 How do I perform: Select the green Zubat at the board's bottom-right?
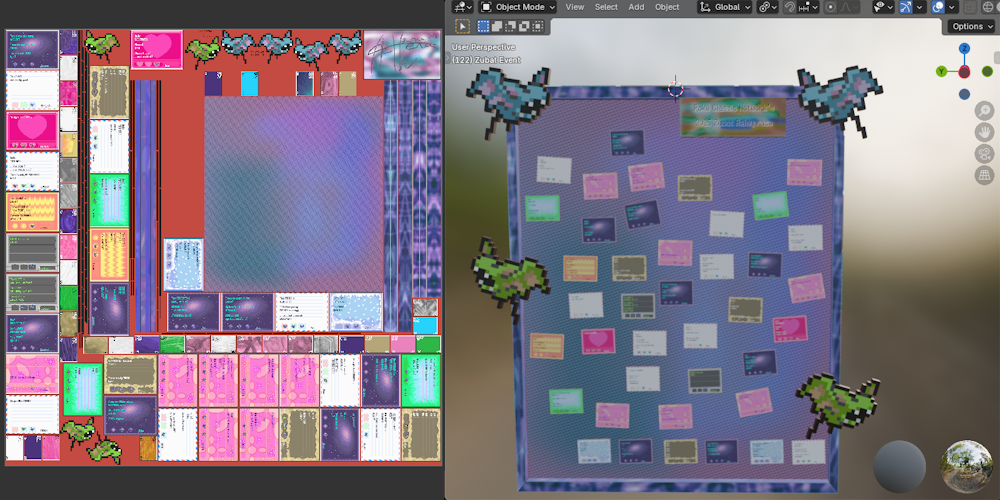(x=837, y=403)
